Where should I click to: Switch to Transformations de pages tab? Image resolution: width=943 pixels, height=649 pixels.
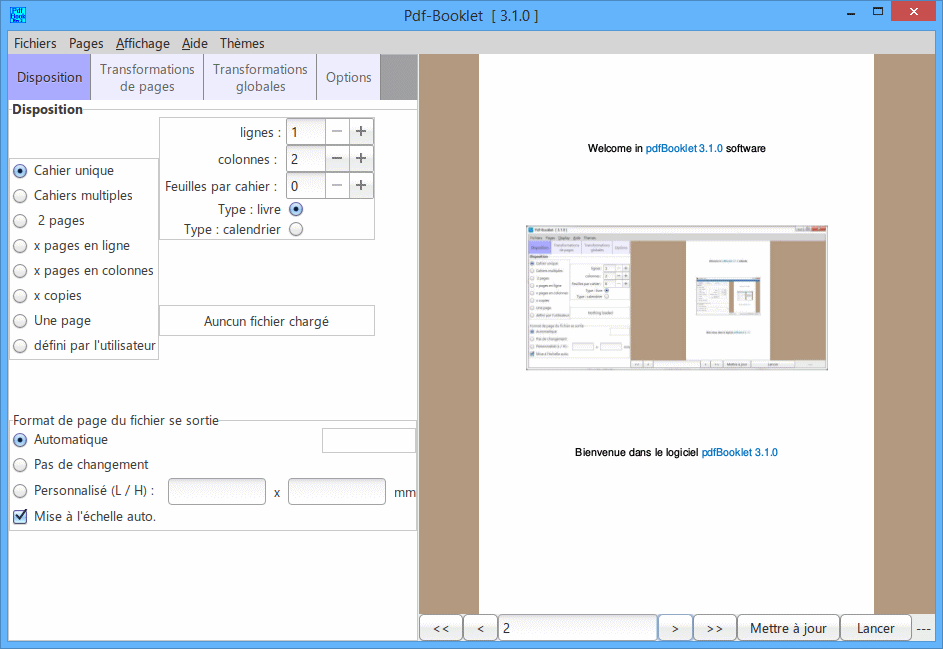147,77
